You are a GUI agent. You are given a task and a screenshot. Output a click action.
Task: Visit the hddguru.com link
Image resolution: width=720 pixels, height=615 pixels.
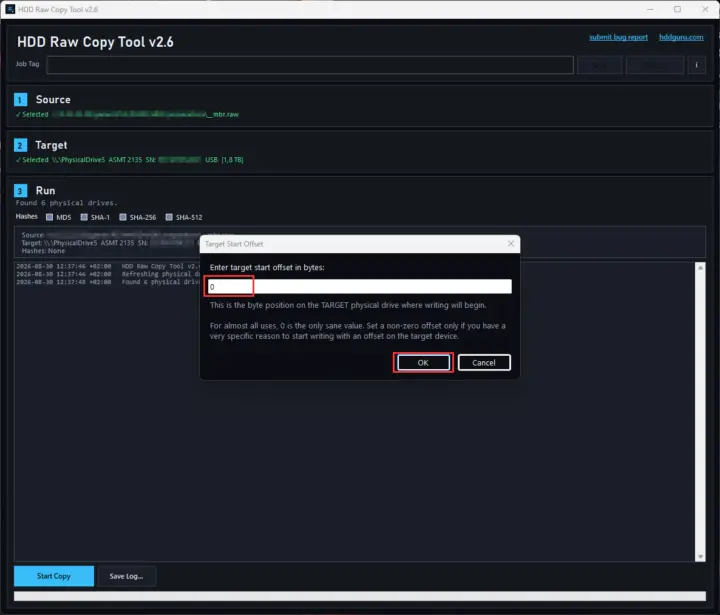point(681,37)
